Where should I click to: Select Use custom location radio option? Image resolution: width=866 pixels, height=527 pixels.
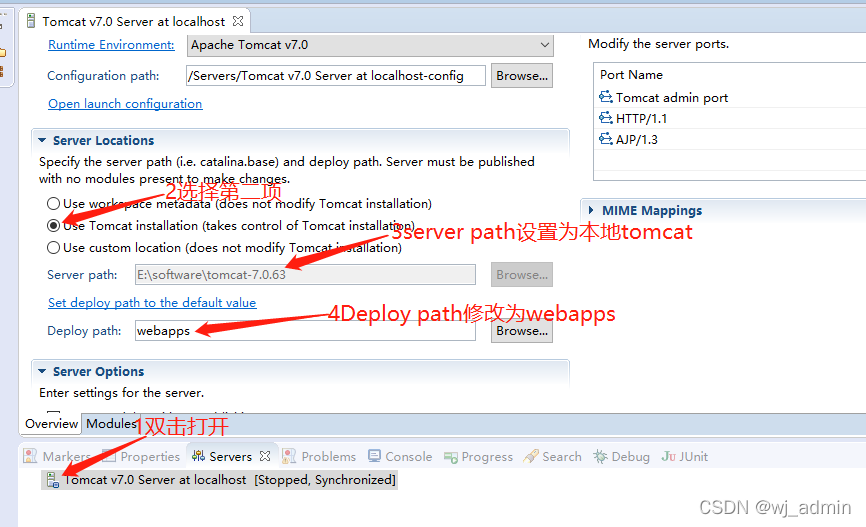(54, 247)
